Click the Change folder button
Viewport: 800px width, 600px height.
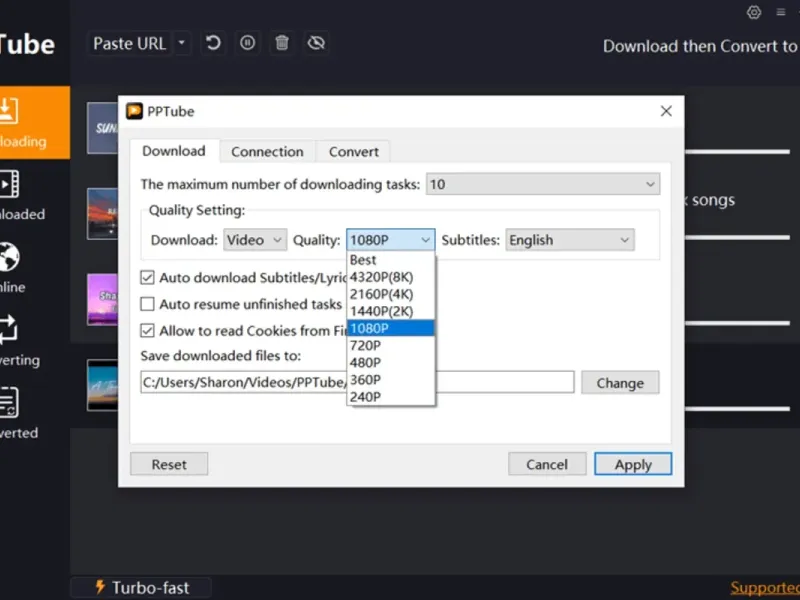click(620, 383)
